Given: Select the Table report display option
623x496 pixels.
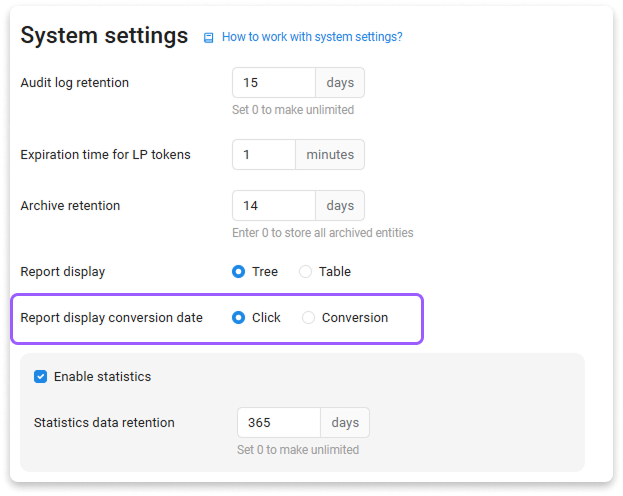Looking at the screenshot, I should tap(306, 271).
